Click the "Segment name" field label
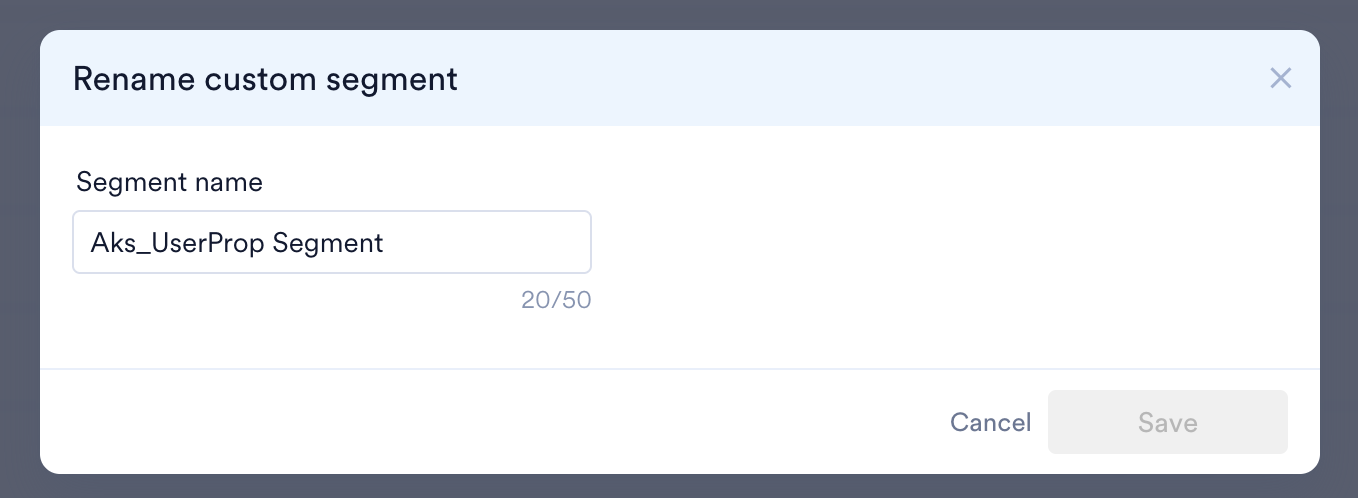1358x498 pixels. 169,182
